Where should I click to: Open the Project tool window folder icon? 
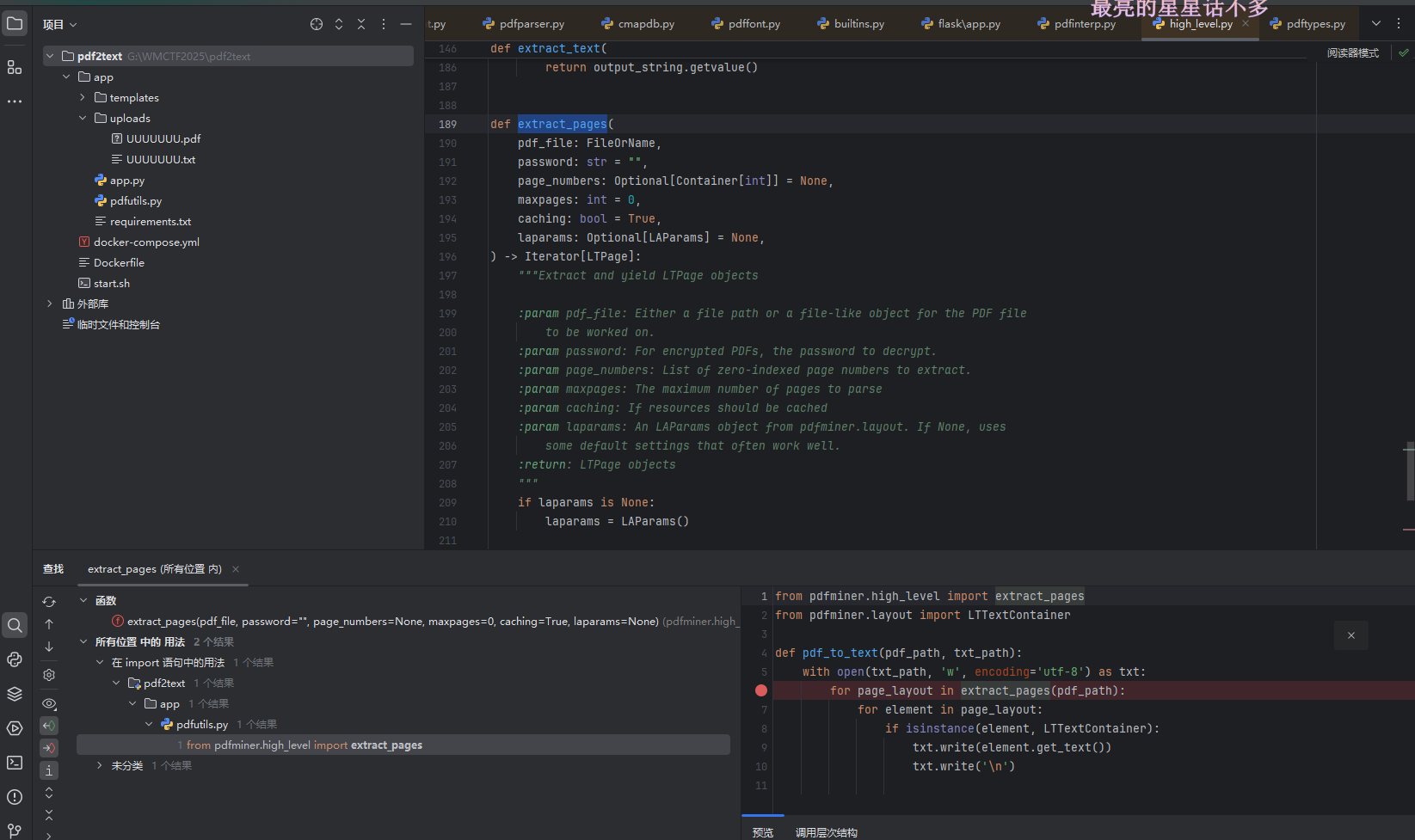tap(15, 23)
